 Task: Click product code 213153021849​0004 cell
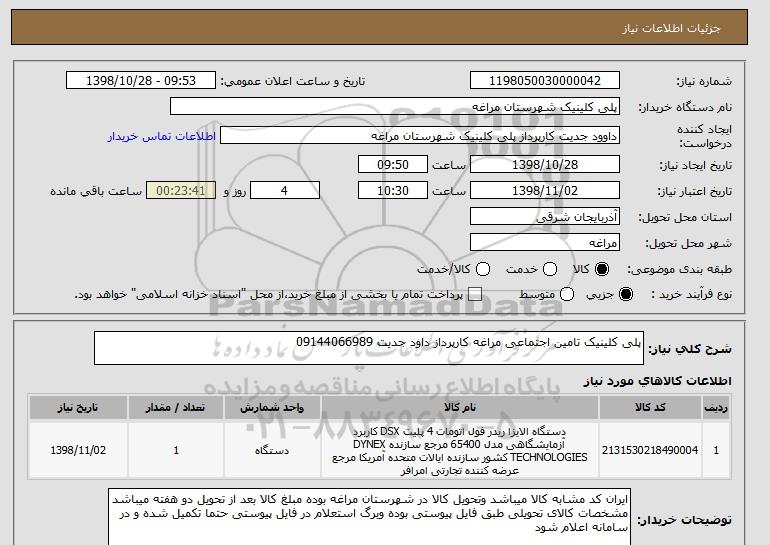coord(650,450)
